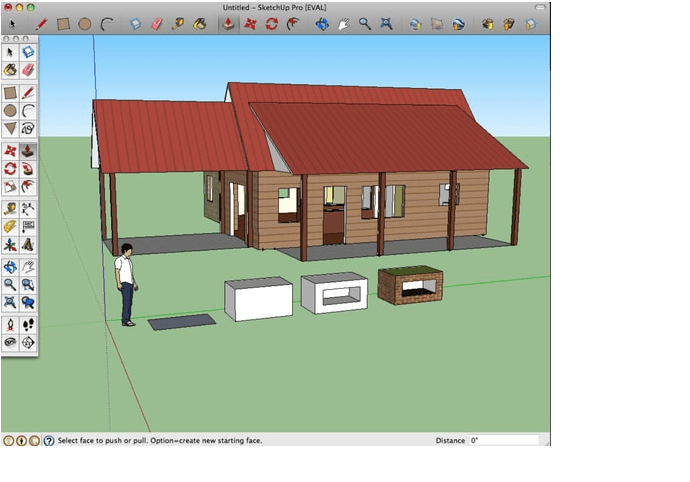Click Make Component in the top toolbar
690x482 pixels.
(x=136, y=24)
